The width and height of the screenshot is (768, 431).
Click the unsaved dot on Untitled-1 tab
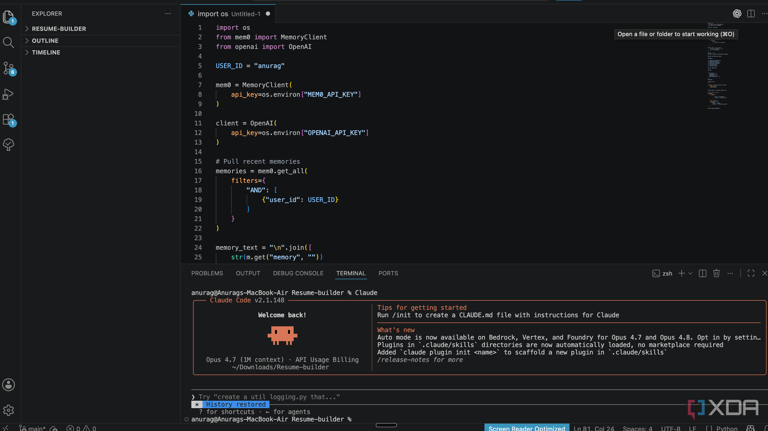[x=268, y=14]
